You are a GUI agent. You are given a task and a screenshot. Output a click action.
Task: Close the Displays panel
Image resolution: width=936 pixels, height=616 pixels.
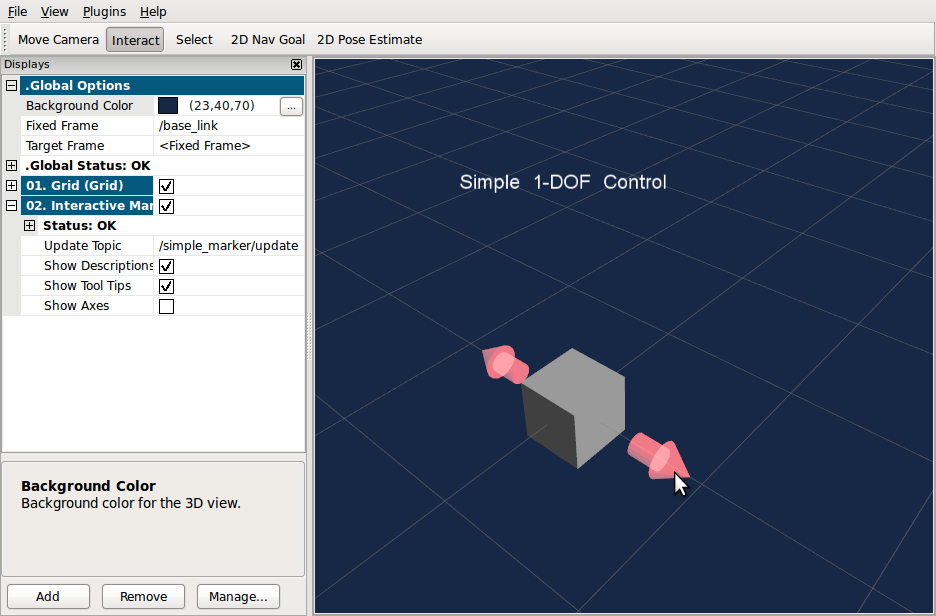(x=296, y=64)
